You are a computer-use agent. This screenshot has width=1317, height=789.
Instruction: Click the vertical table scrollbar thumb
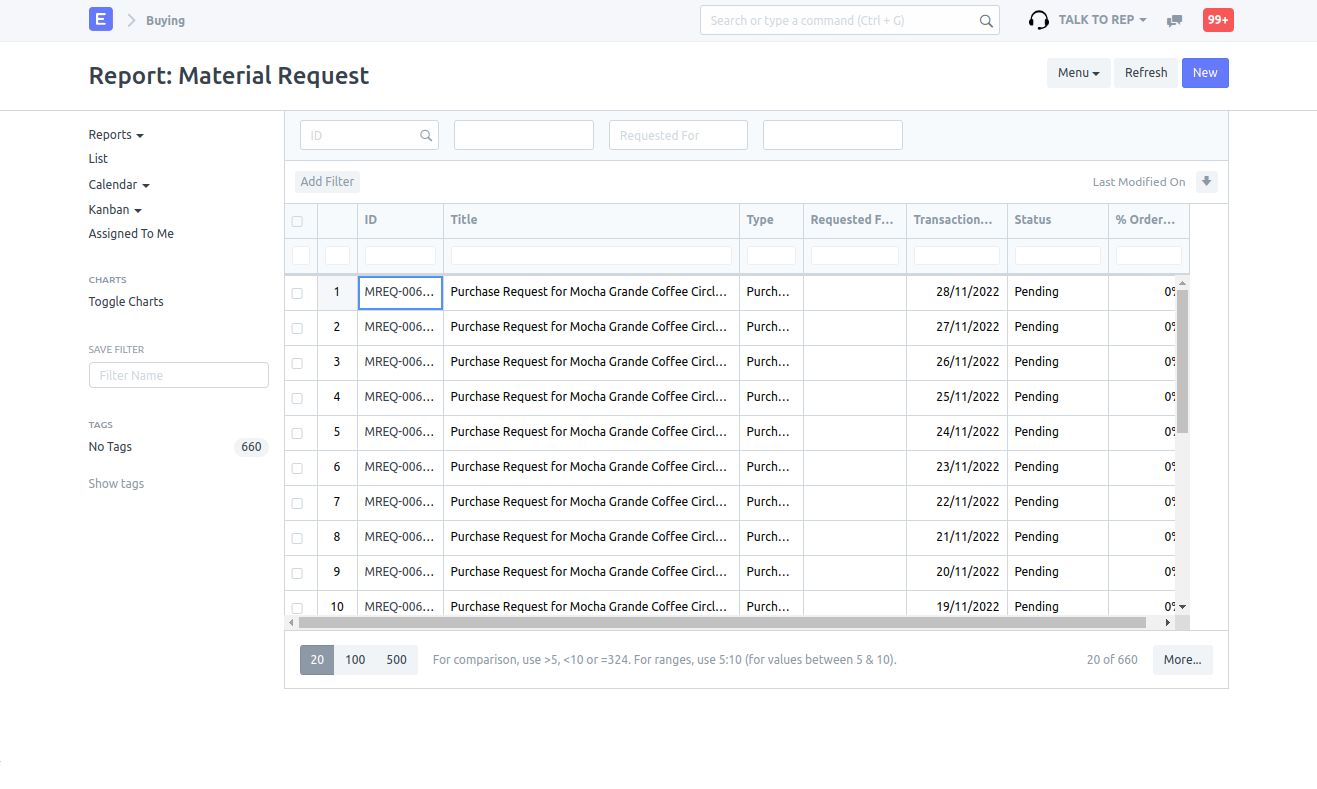[1182, 360]
